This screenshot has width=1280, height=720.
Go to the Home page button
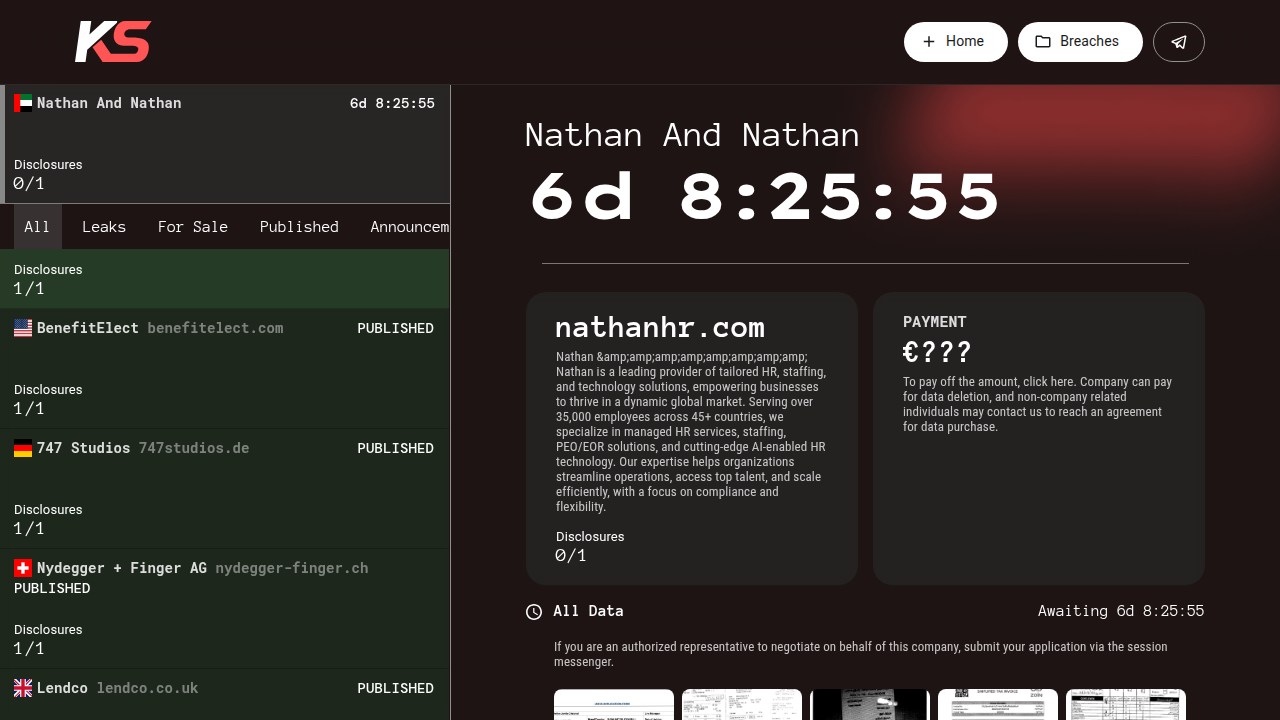coord(956,42)
